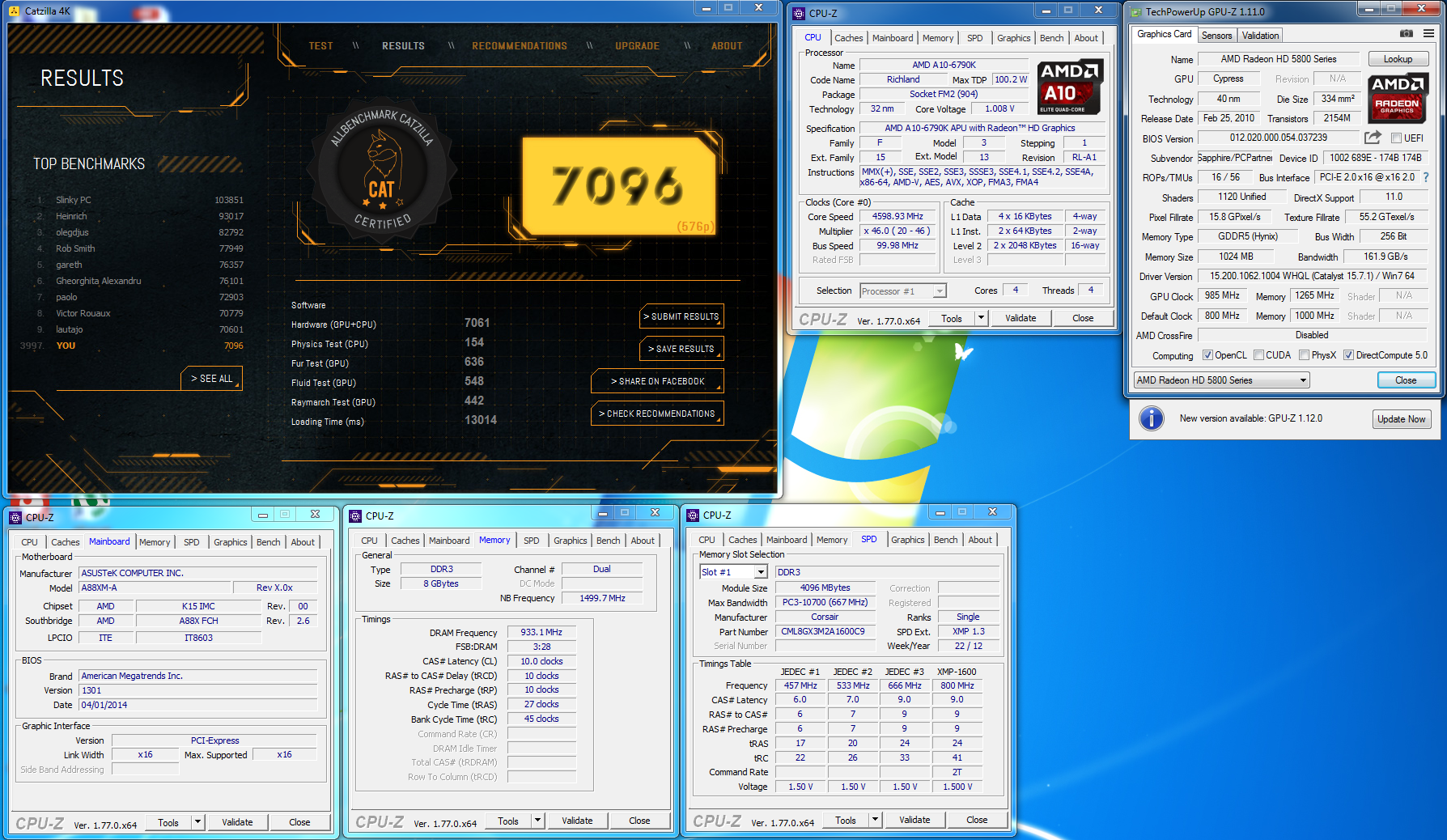Click SHARE ON FACEBOOK button
1447x840 pixels.
pyautogui.click(x=657, y=381)
